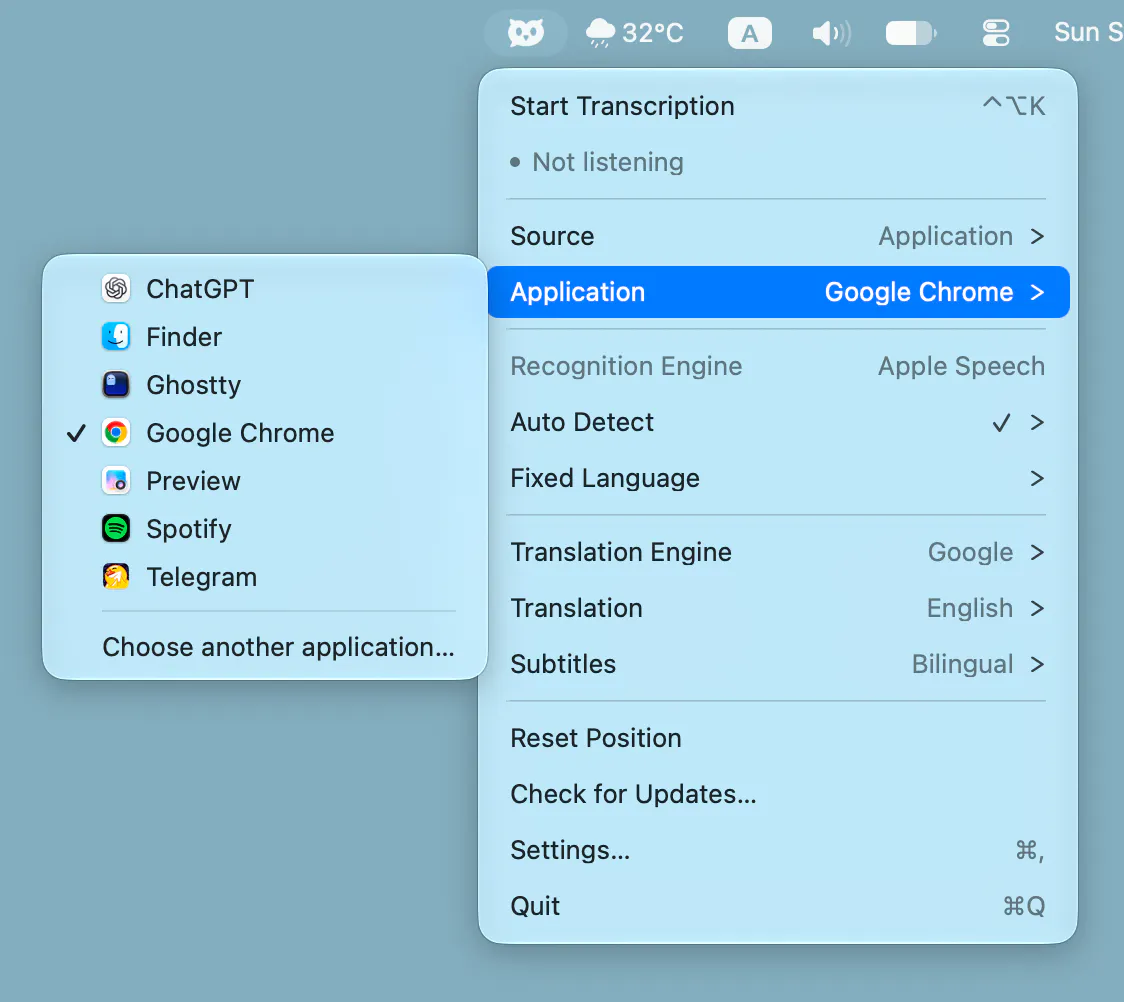Select Start Transcription menu item
Viewport: 1124px width, 1002px height.
click(x=778, y=106)
